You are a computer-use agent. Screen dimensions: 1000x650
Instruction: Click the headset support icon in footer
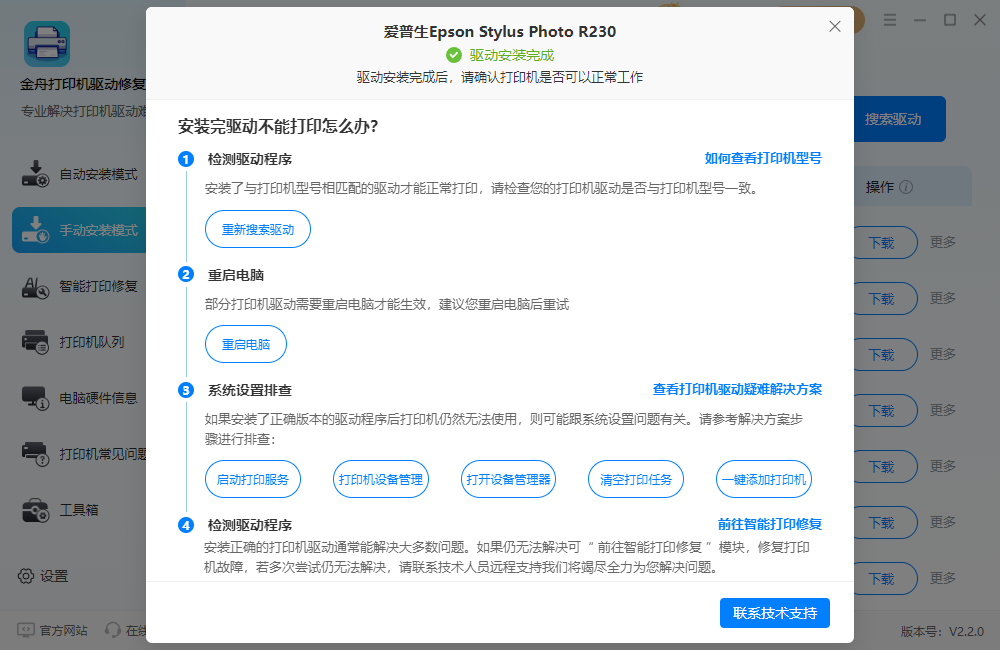point(113,630)
